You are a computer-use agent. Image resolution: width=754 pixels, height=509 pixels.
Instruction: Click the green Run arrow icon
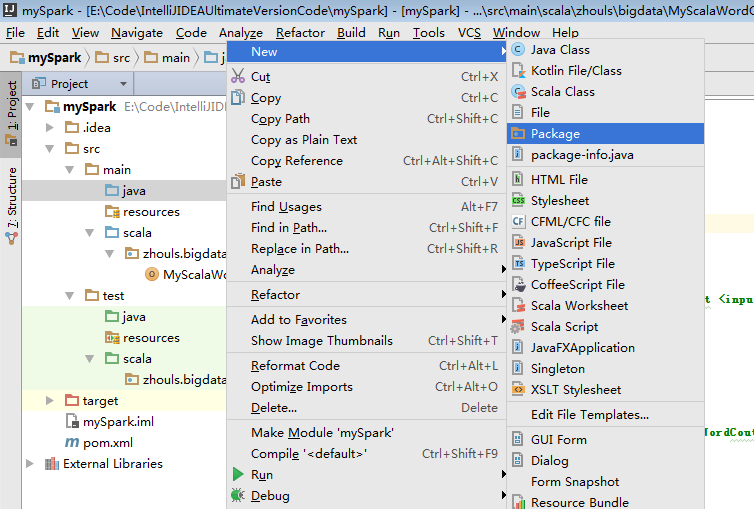pyautogui.click(x=238, y=474)
